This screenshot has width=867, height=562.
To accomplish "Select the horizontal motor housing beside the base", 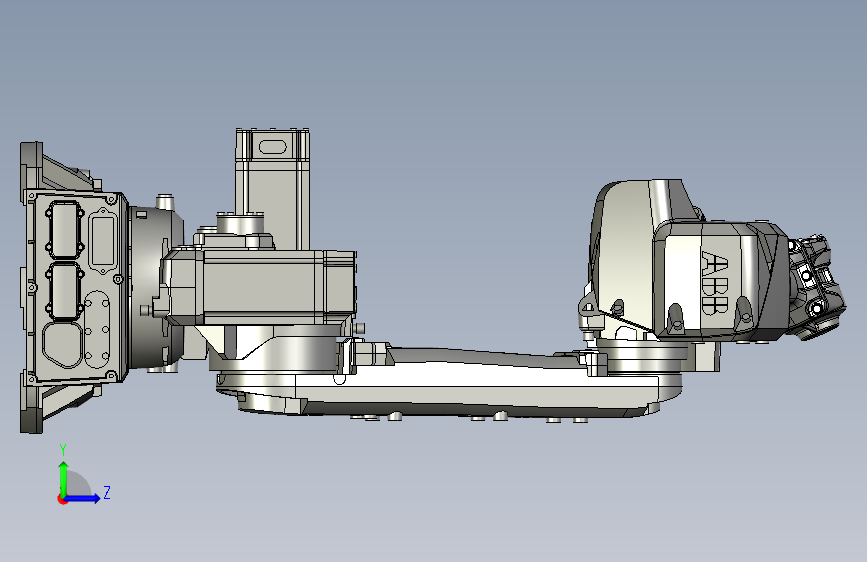I will pyautogui.click(x=259, y=287).
